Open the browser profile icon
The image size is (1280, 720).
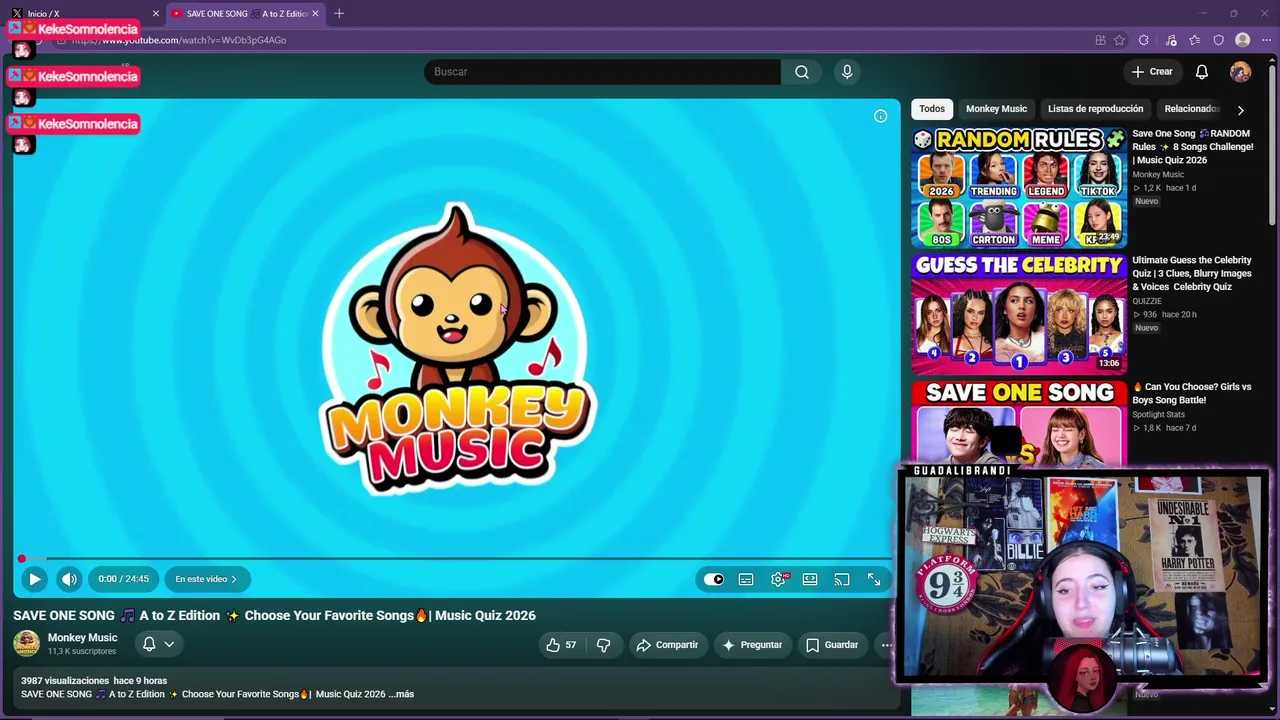click(1242, 40)
